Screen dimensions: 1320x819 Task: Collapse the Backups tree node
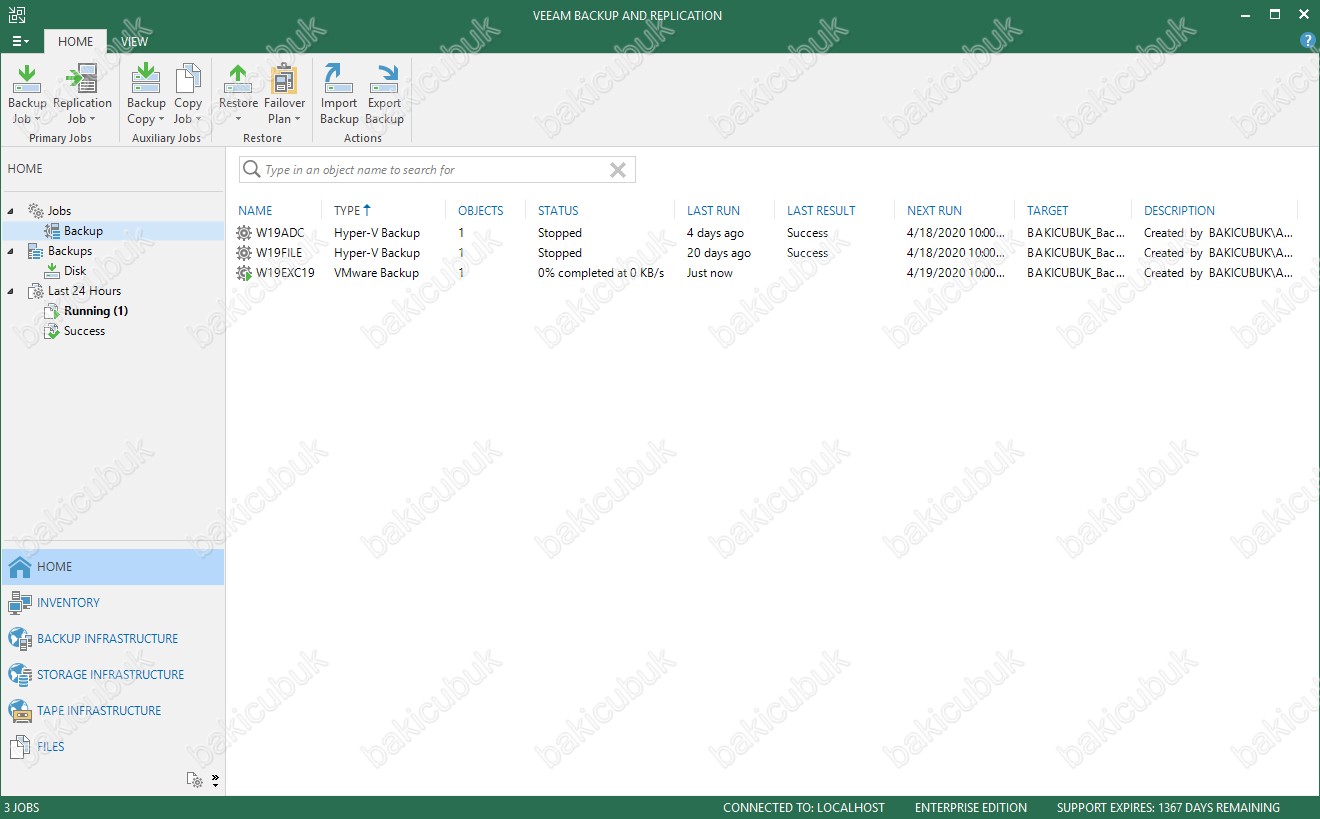[x=12, y=251]
